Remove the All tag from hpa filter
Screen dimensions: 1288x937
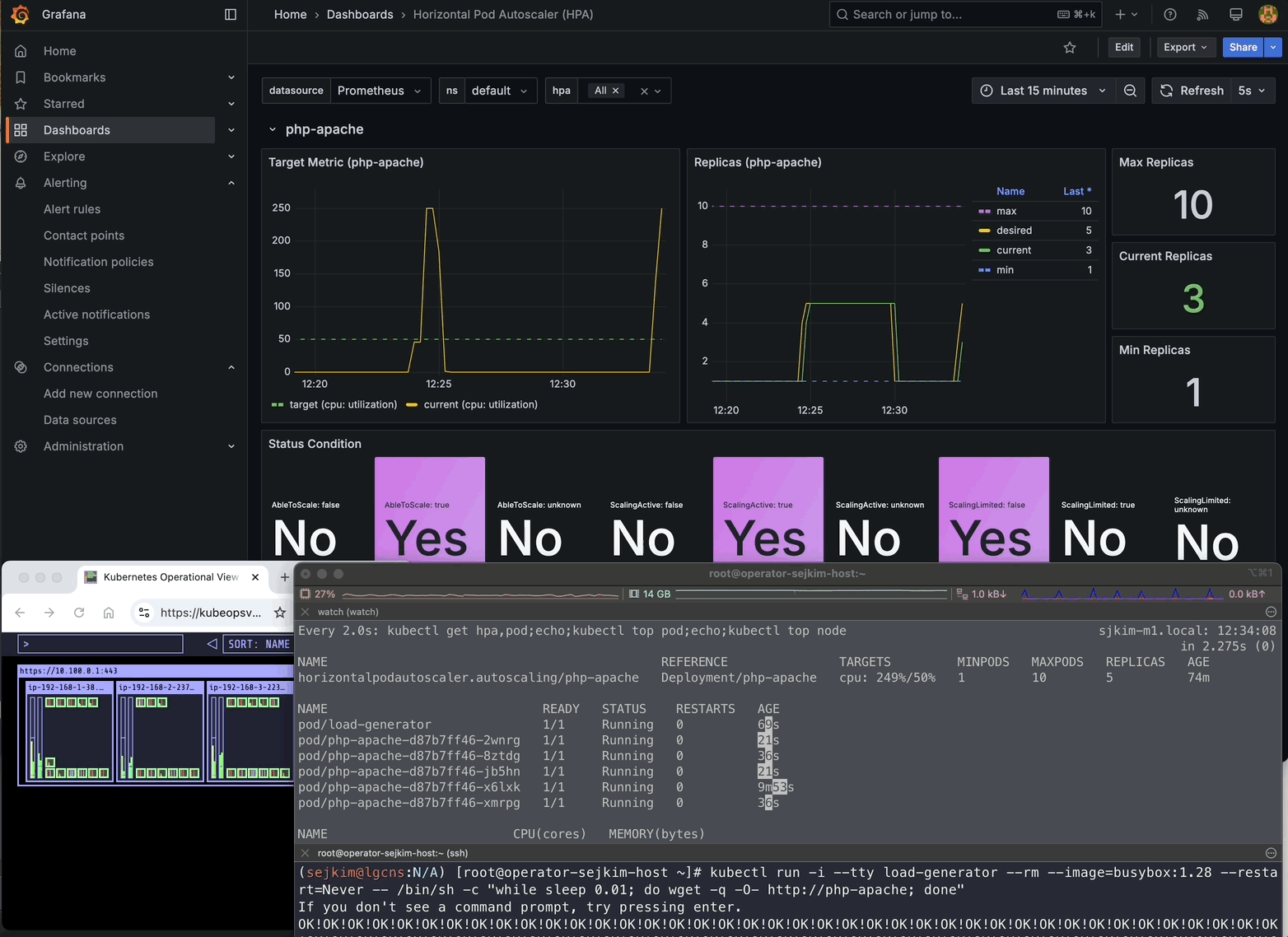[615, 91]
